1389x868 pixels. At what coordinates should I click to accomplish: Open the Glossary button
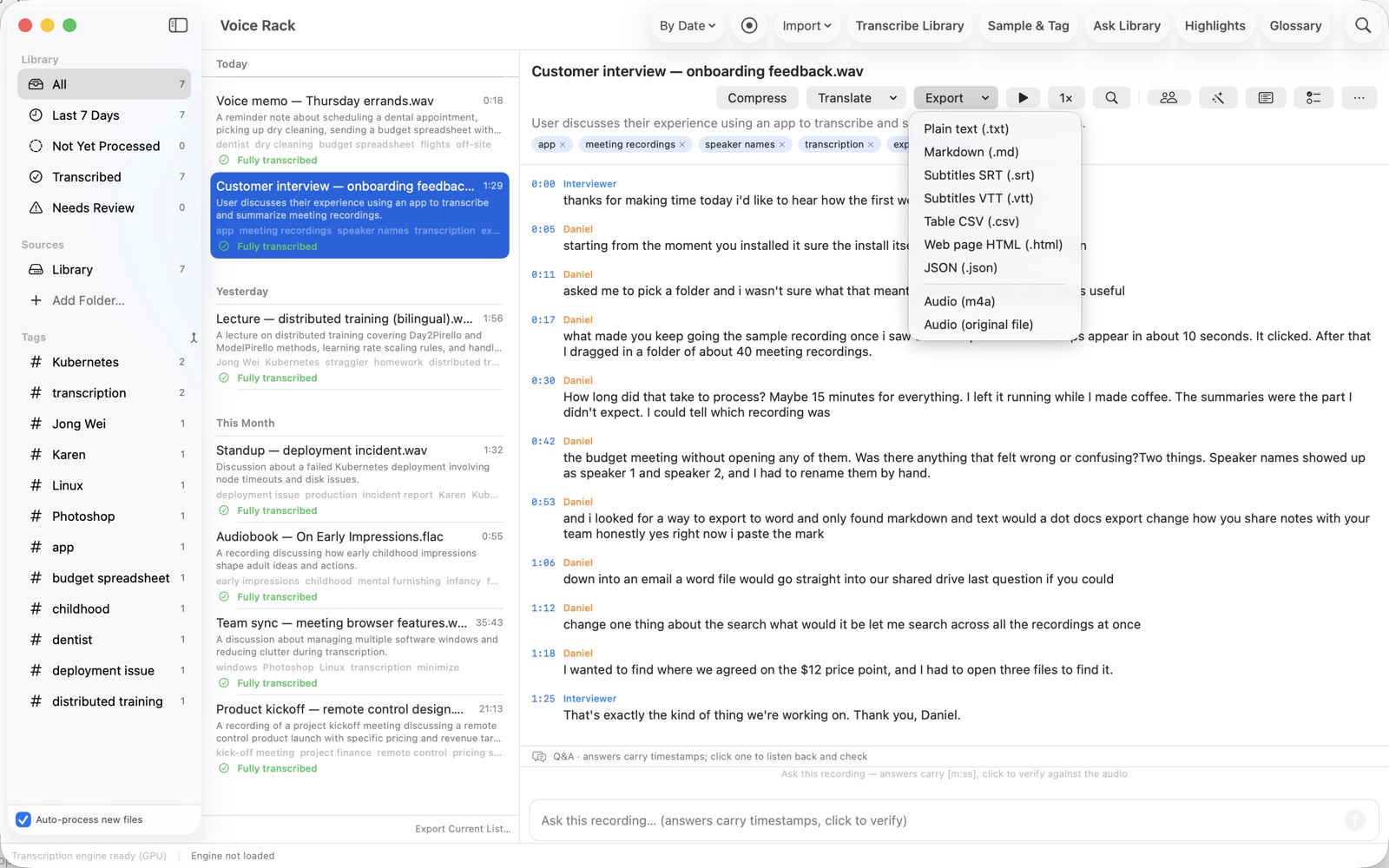coord(1295,26)
